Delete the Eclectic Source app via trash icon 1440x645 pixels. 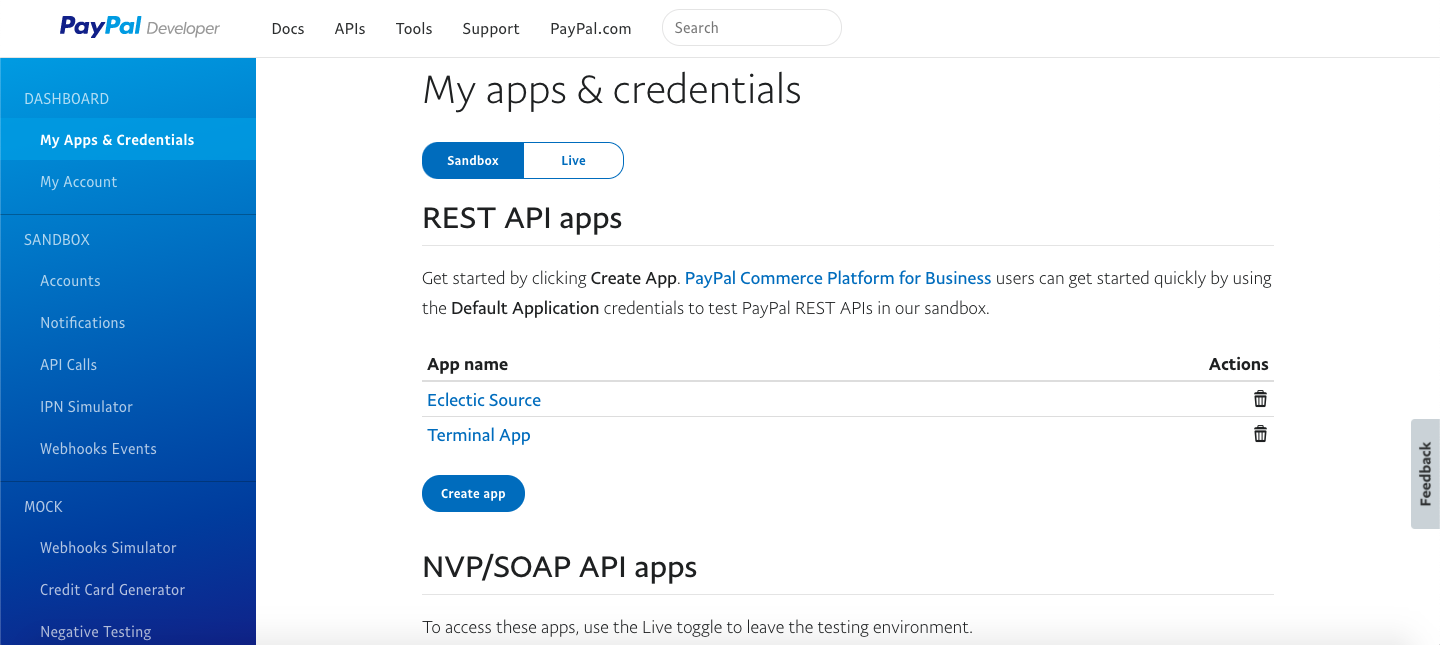(x=1260, y=399)
